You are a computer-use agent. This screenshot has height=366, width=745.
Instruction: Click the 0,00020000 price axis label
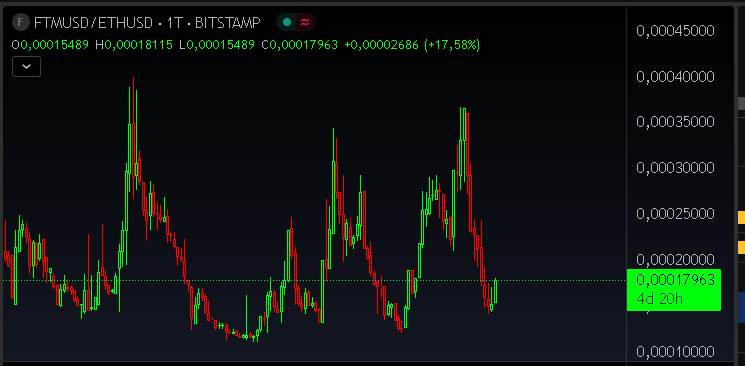[675, 260]
